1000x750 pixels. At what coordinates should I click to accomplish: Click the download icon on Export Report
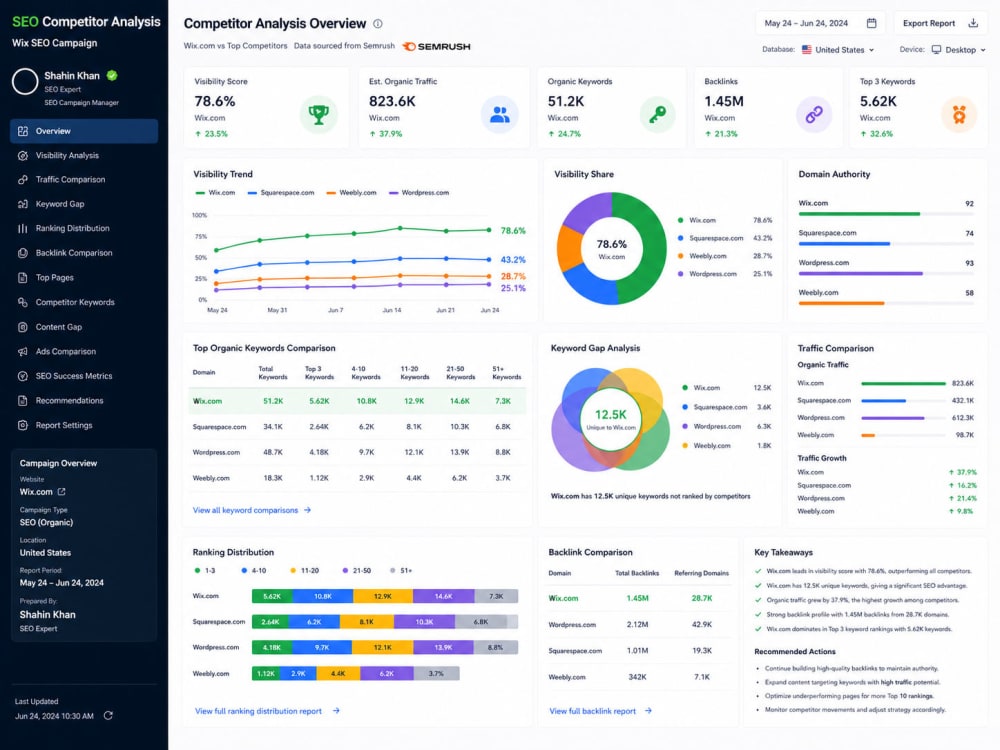tap(973, 23)
